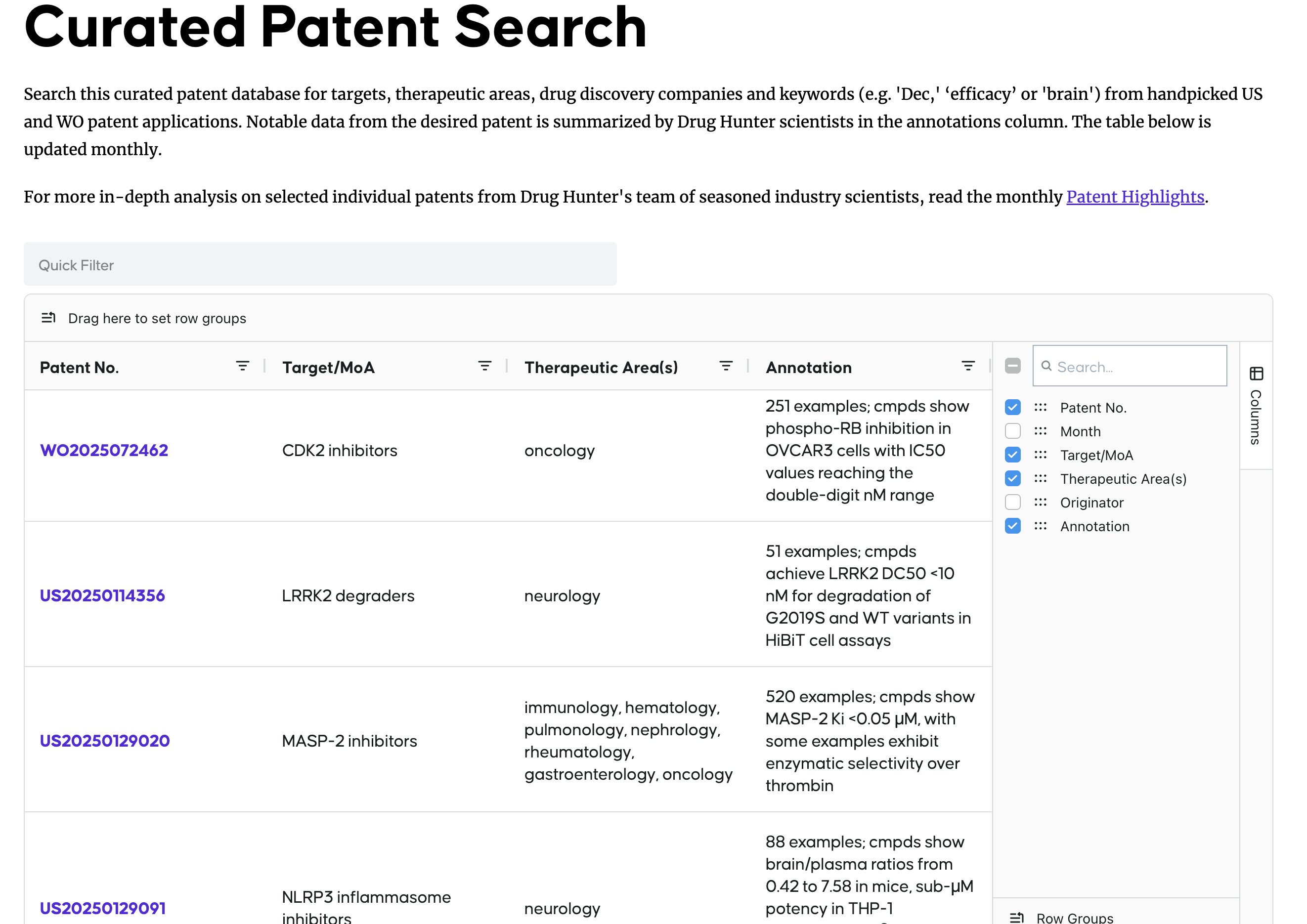Expand the Row Groups section

coord(1074,917)
